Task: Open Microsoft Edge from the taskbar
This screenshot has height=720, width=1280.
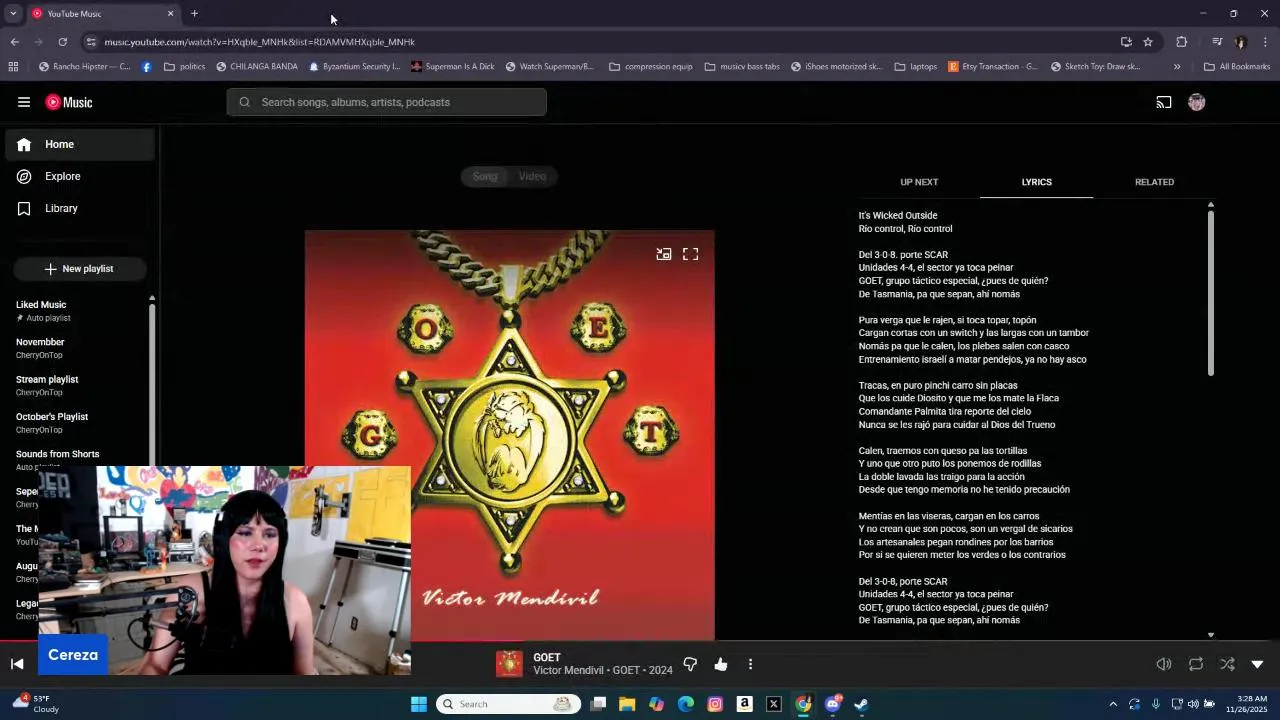Action: pyautogui.click(x=686, y=704)
